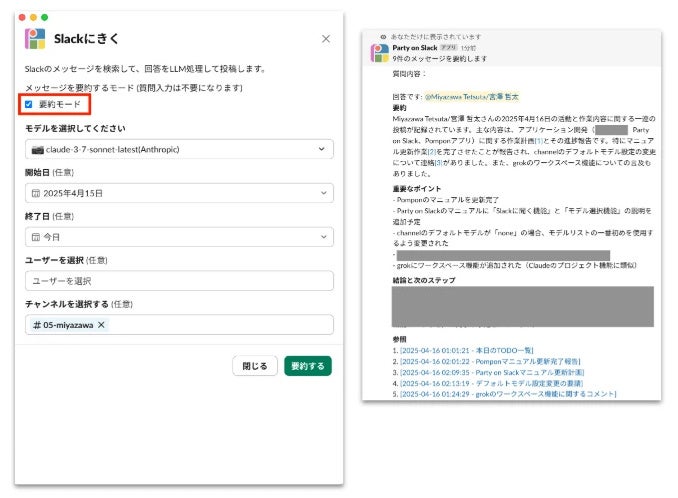Click the 閉じる button
The image size is (678, 498).
(255, 366)
